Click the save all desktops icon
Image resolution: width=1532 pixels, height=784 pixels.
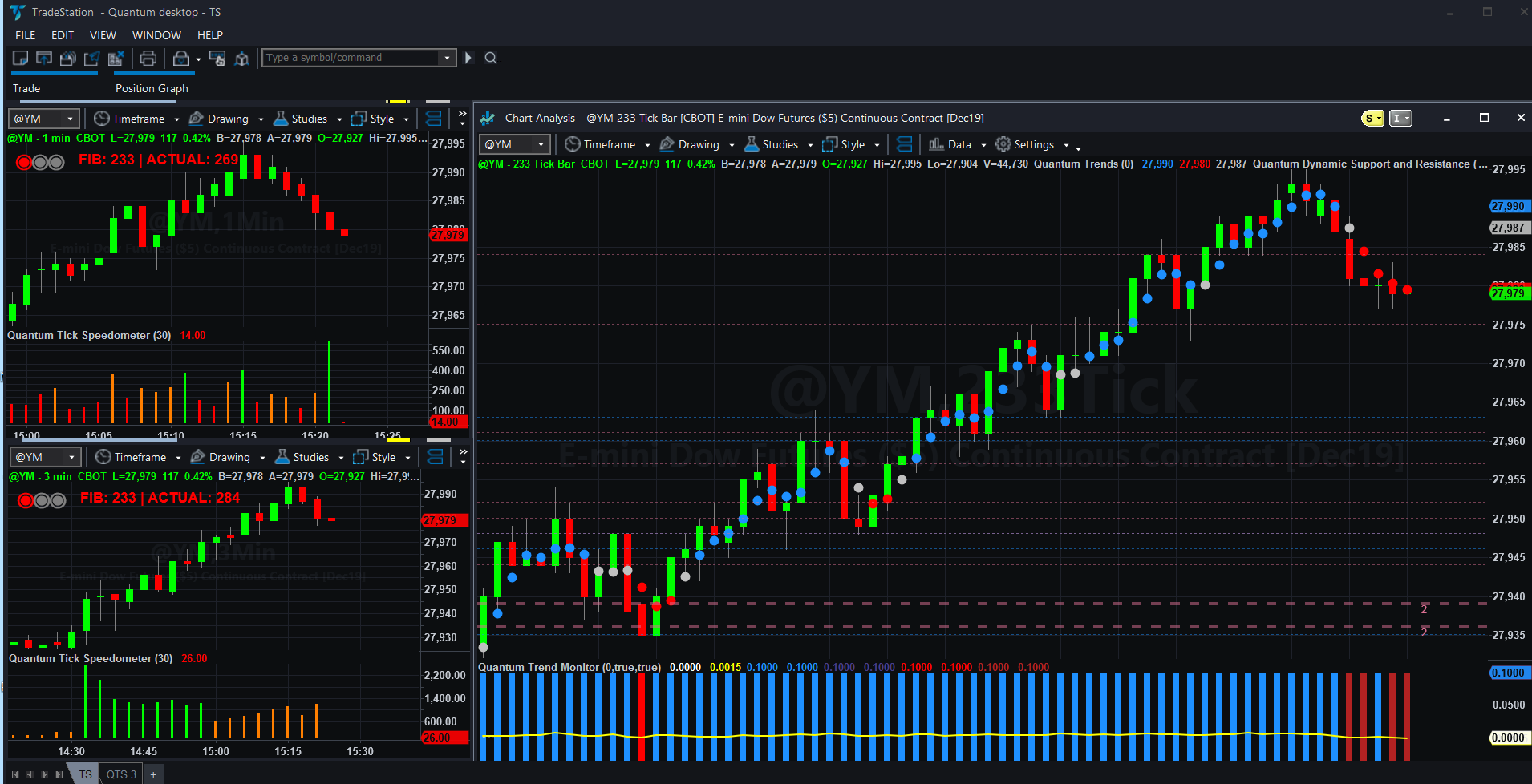point(68,58)
